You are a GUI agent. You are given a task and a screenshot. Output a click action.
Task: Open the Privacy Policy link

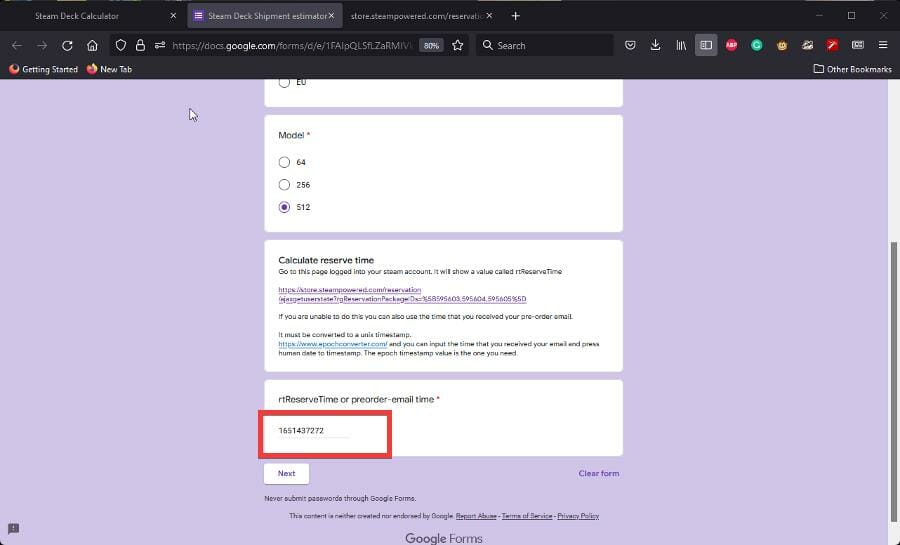coord(578,516)
